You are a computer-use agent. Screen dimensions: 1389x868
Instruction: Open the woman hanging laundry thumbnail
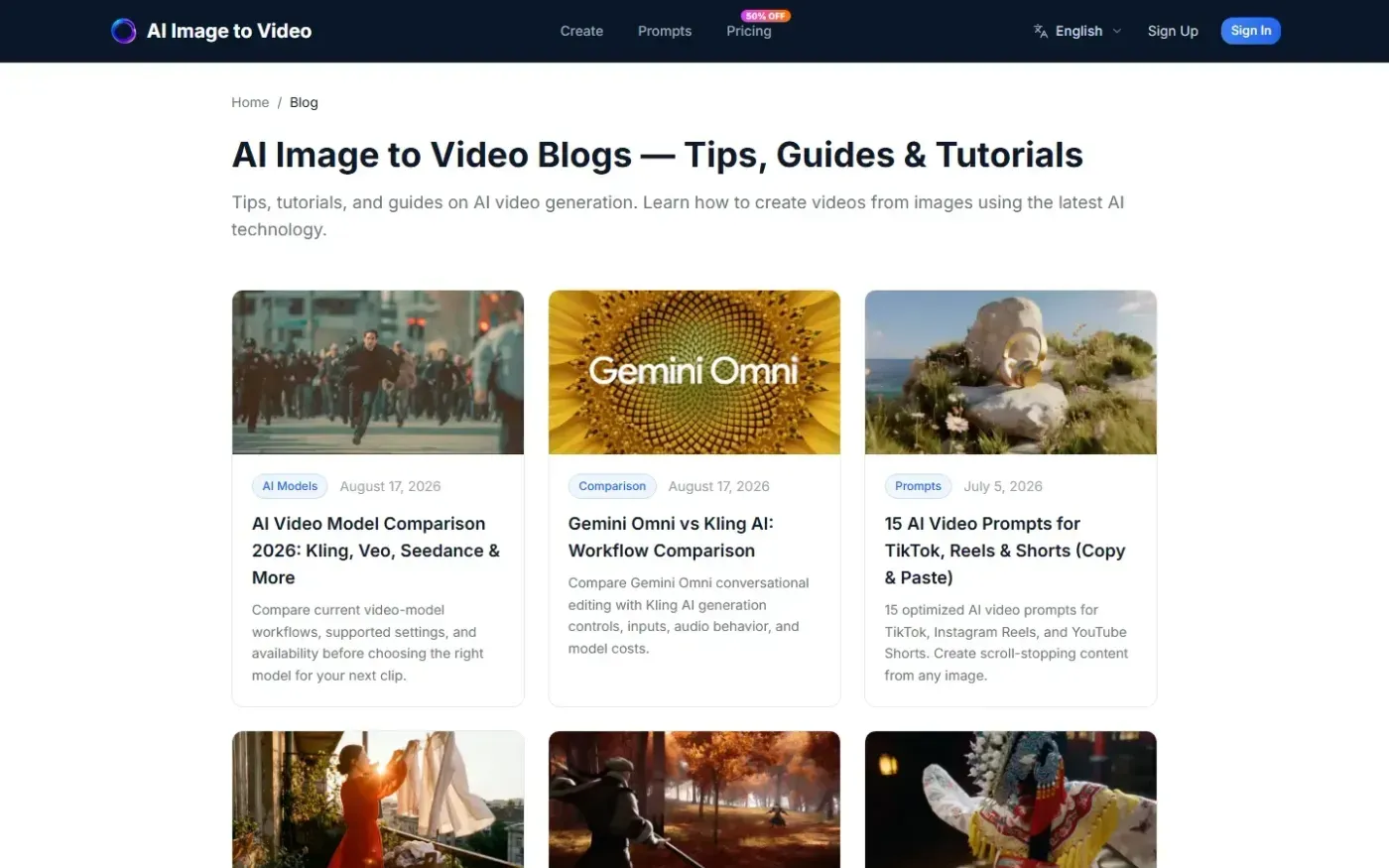(x=378, y=800)
